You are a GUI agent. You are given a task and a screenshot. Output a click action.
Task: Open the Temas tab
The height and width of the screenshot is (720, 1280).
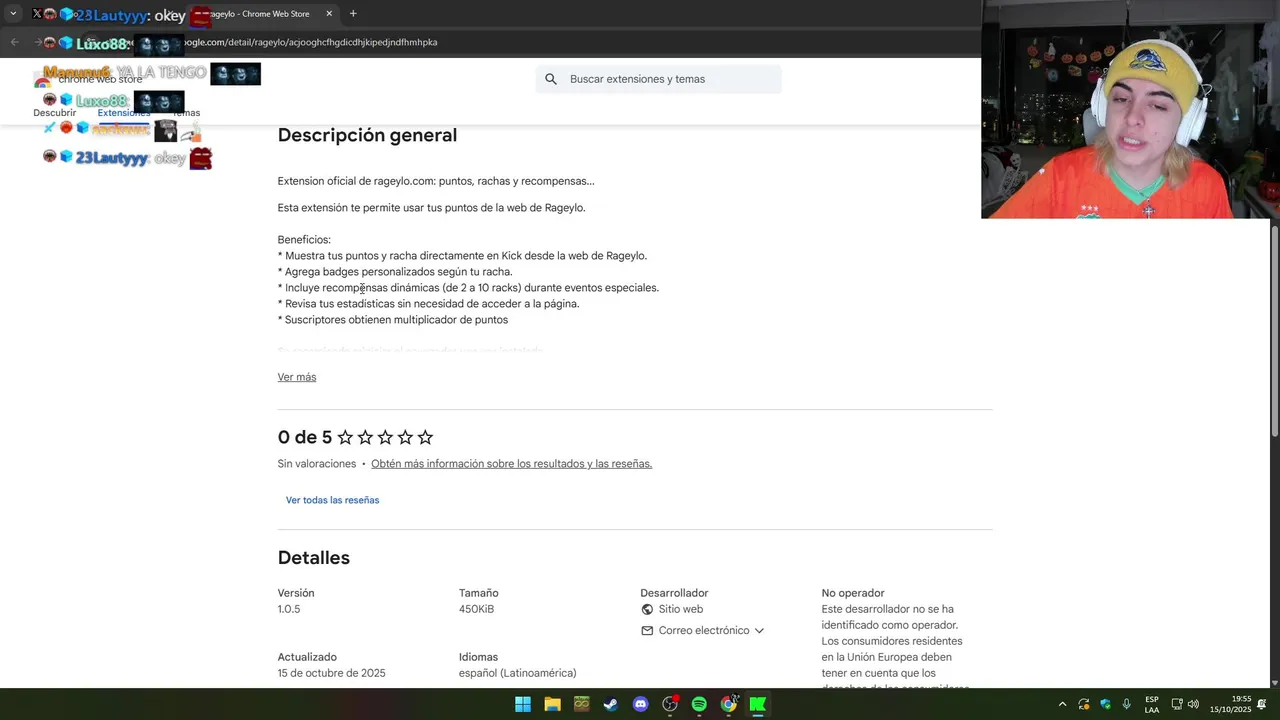coord(186,113)
